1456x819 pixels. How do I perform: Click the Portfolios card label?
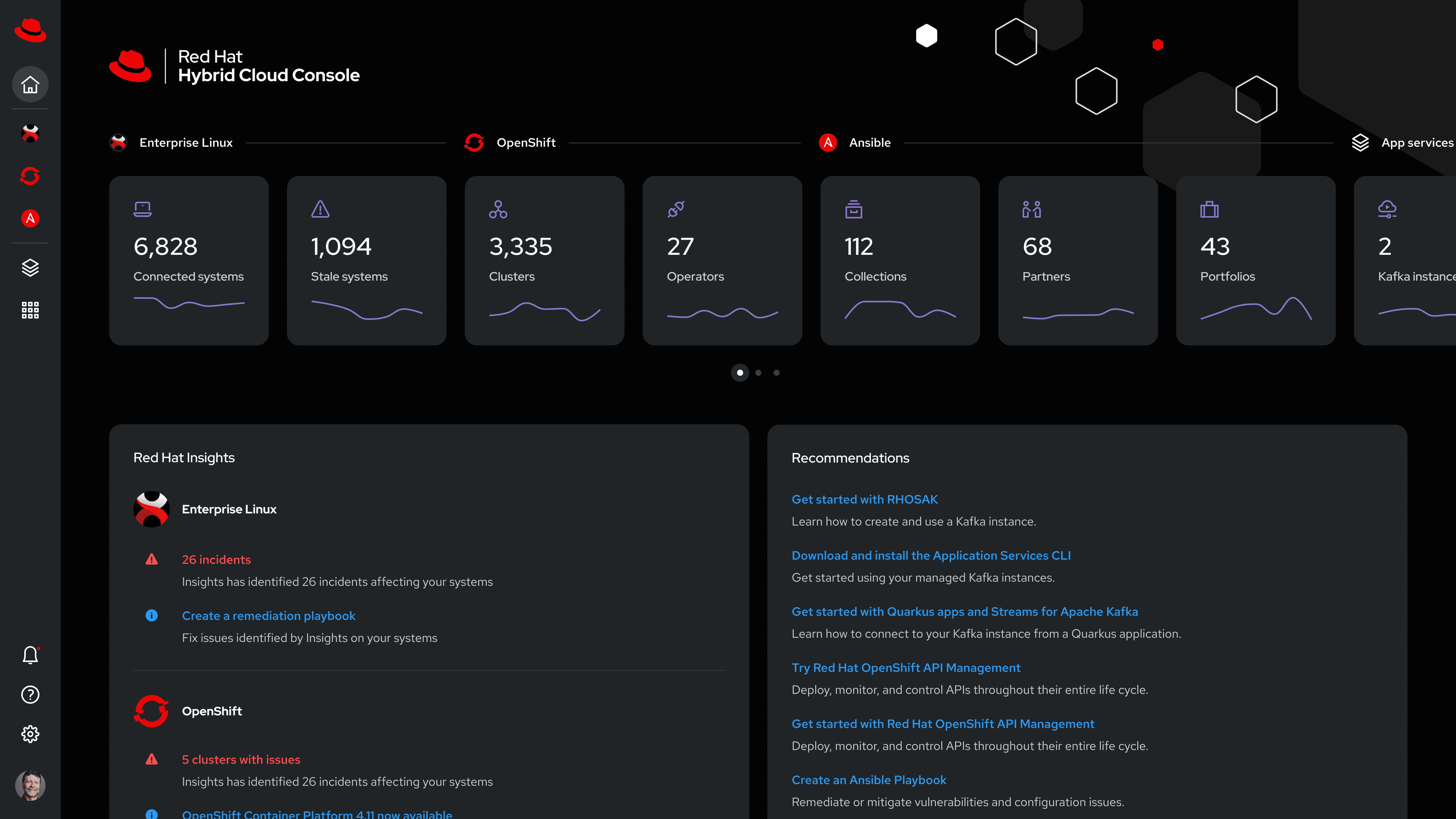click(1228, 276)
